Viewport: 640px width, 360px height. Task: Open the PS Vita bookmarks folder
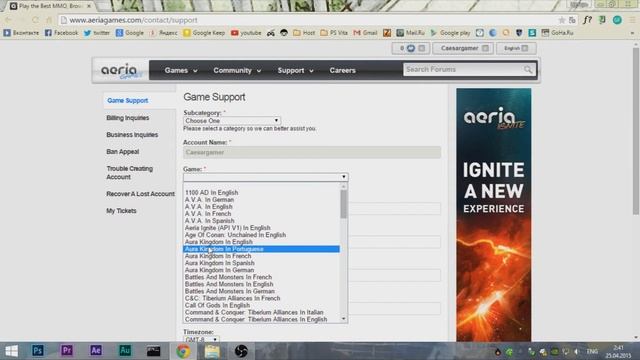pos(334,33)
